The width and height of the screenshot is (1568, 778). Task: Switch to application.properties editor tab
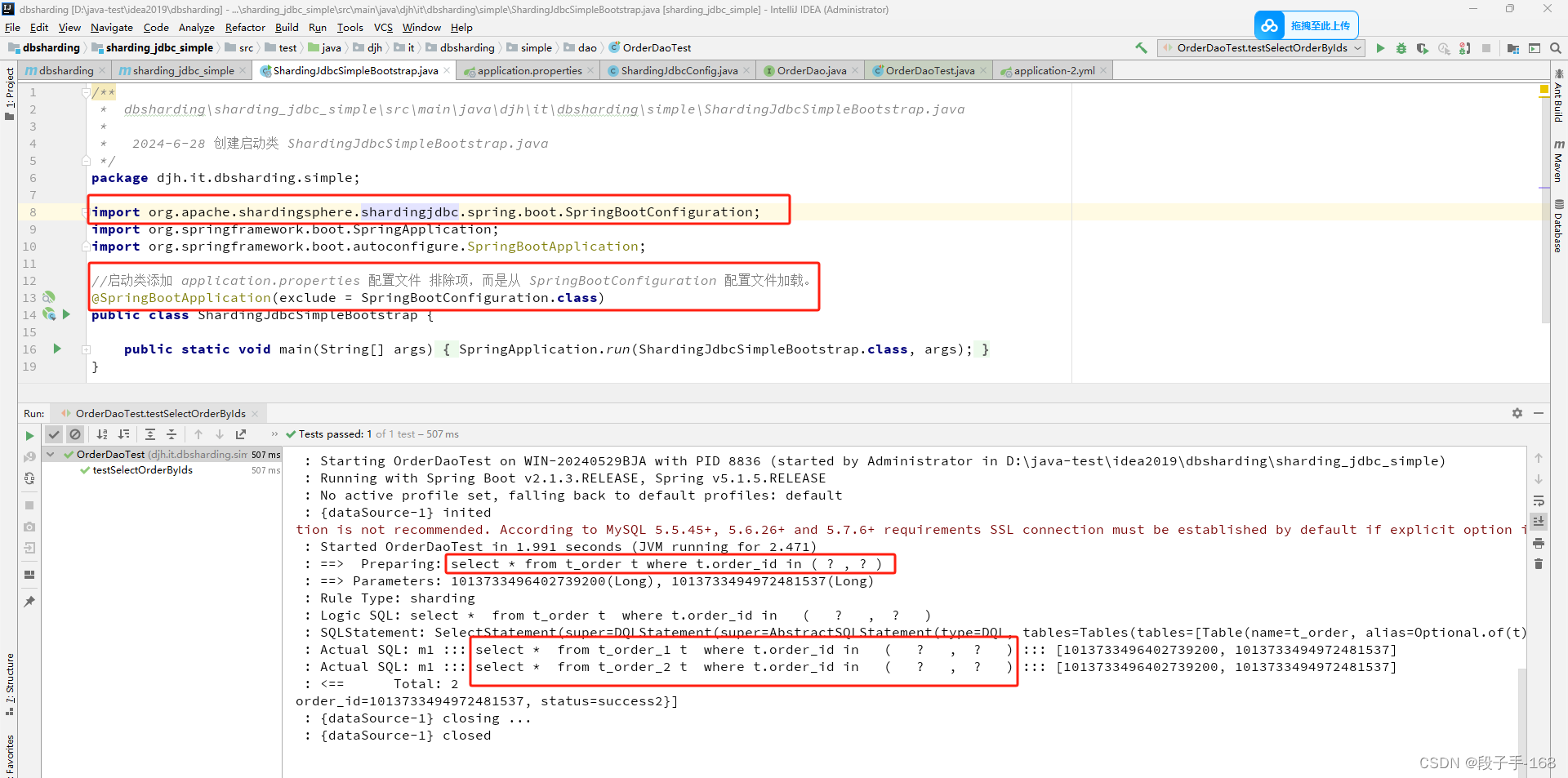coord(529,71)
